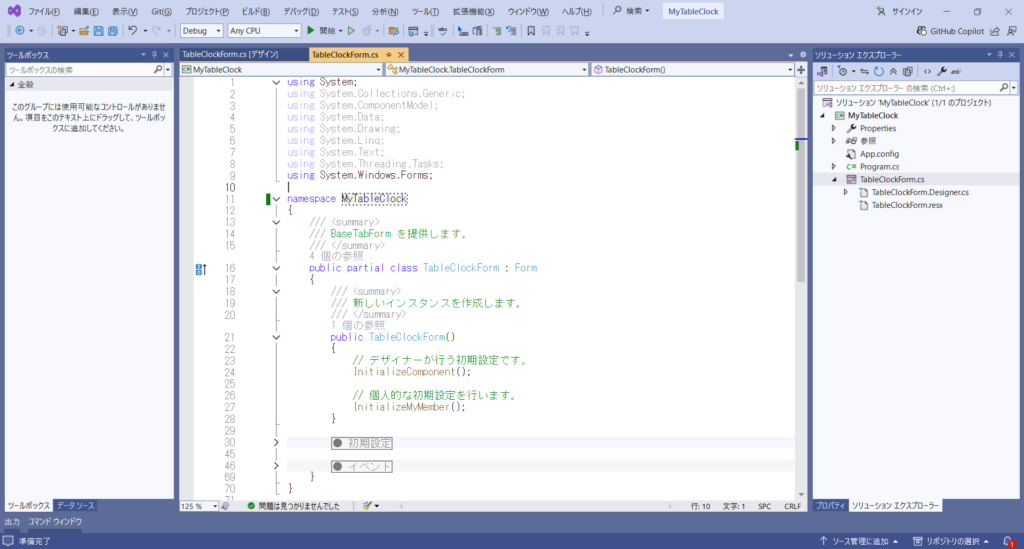Click in the Toolbox search field
This screenshot has width=1024, height=549.
coord(80,70)
